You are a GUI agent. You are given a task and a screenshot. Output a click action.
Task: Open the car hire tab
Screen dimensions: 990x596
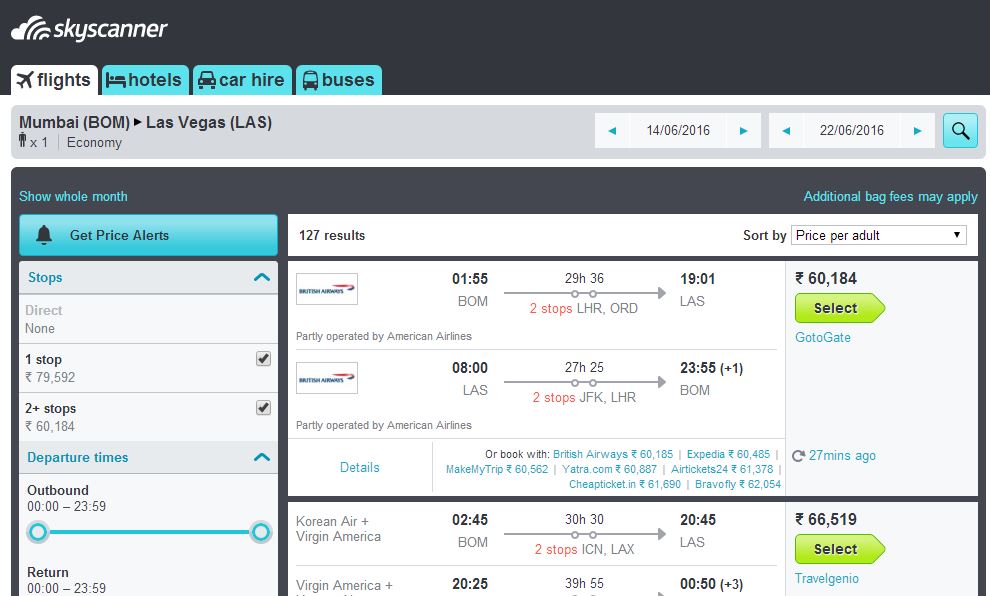click(x=242, y=80)
